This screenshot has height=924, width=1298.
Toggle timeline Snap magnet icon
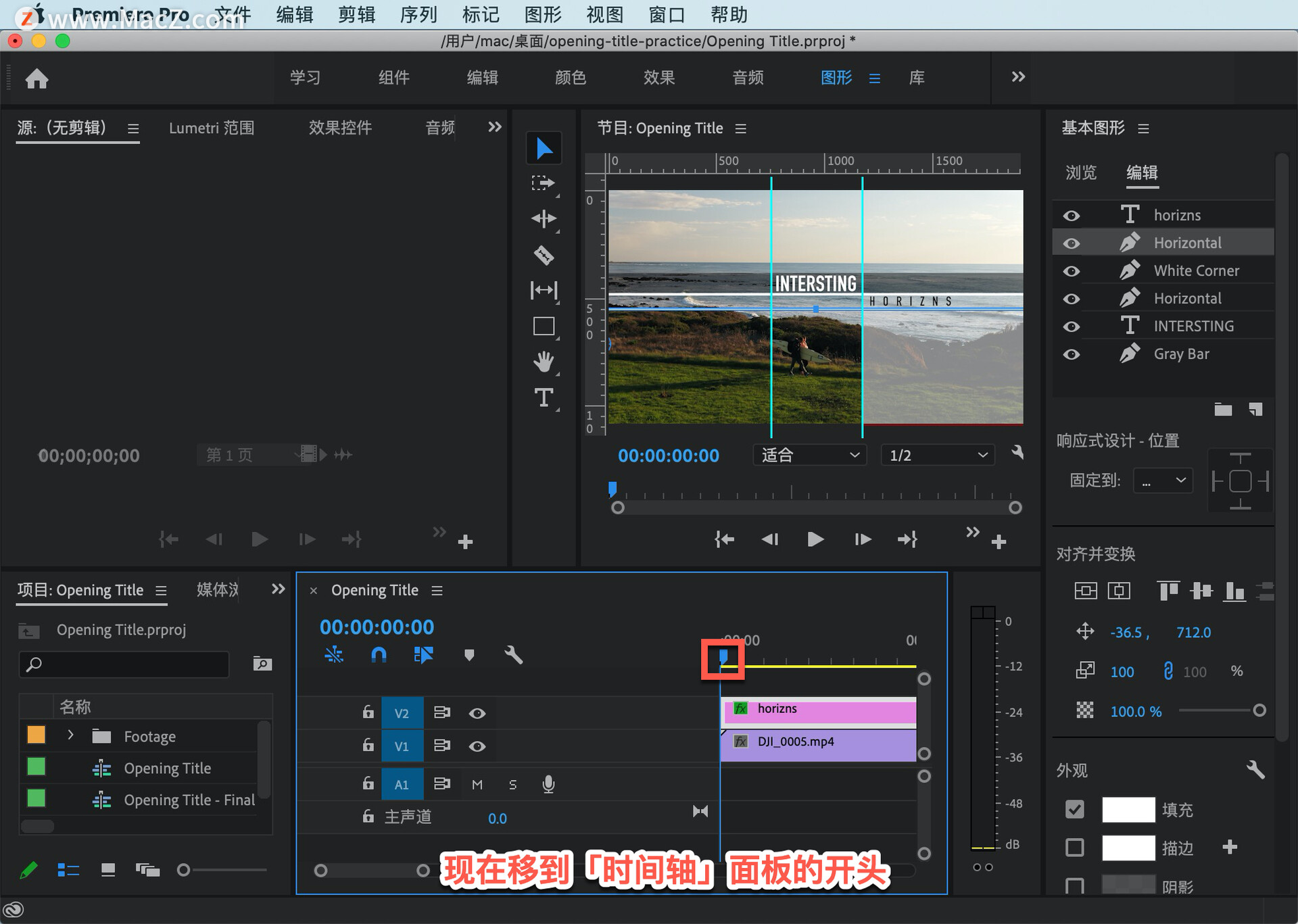click(x=379, y=654)
